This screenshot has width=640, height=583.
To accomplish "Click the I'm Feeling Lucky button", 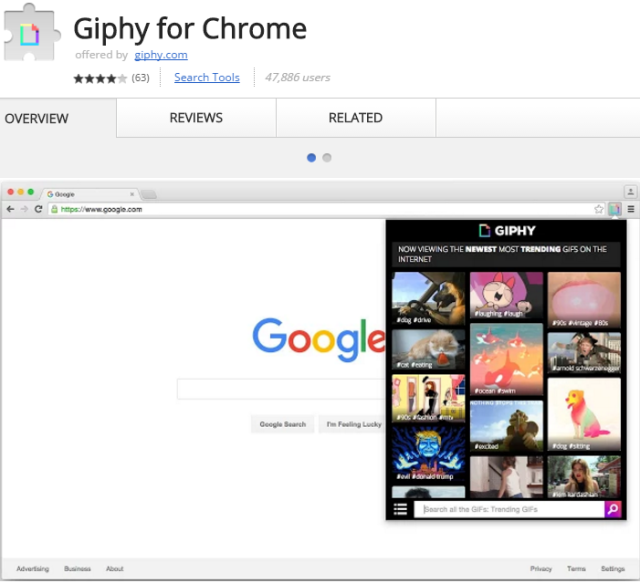I will [x=353, y=424].
